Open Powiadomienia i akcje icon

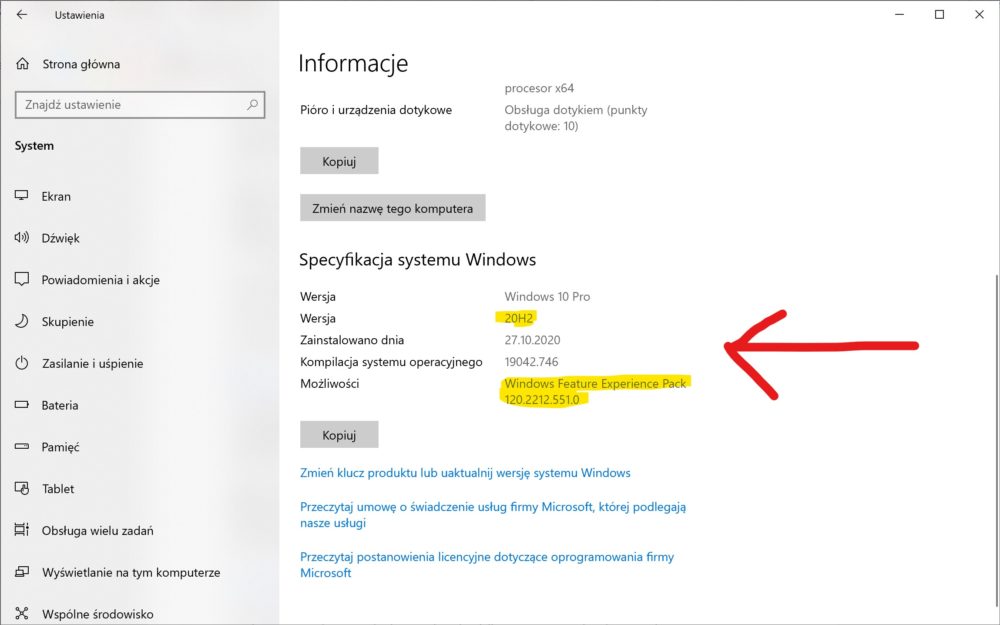pos(22,279)
